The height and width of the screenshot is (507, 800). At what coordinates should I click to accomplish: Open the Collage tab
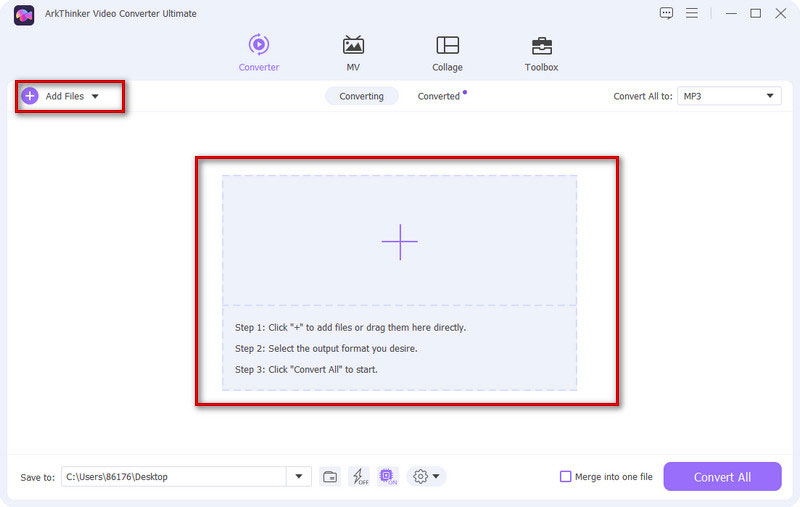coord(447,53)
